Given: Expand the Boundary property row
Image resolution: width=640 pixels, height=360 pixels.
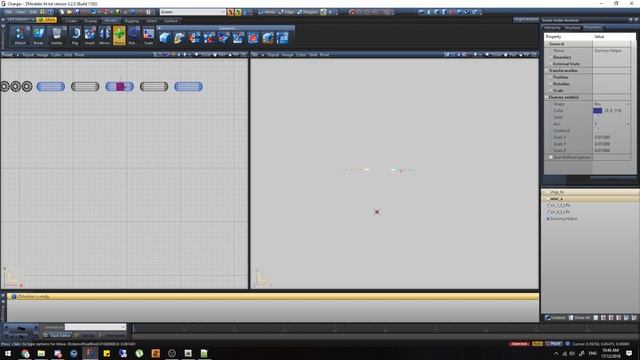Looking at the screenshot, I should (551, 57).
